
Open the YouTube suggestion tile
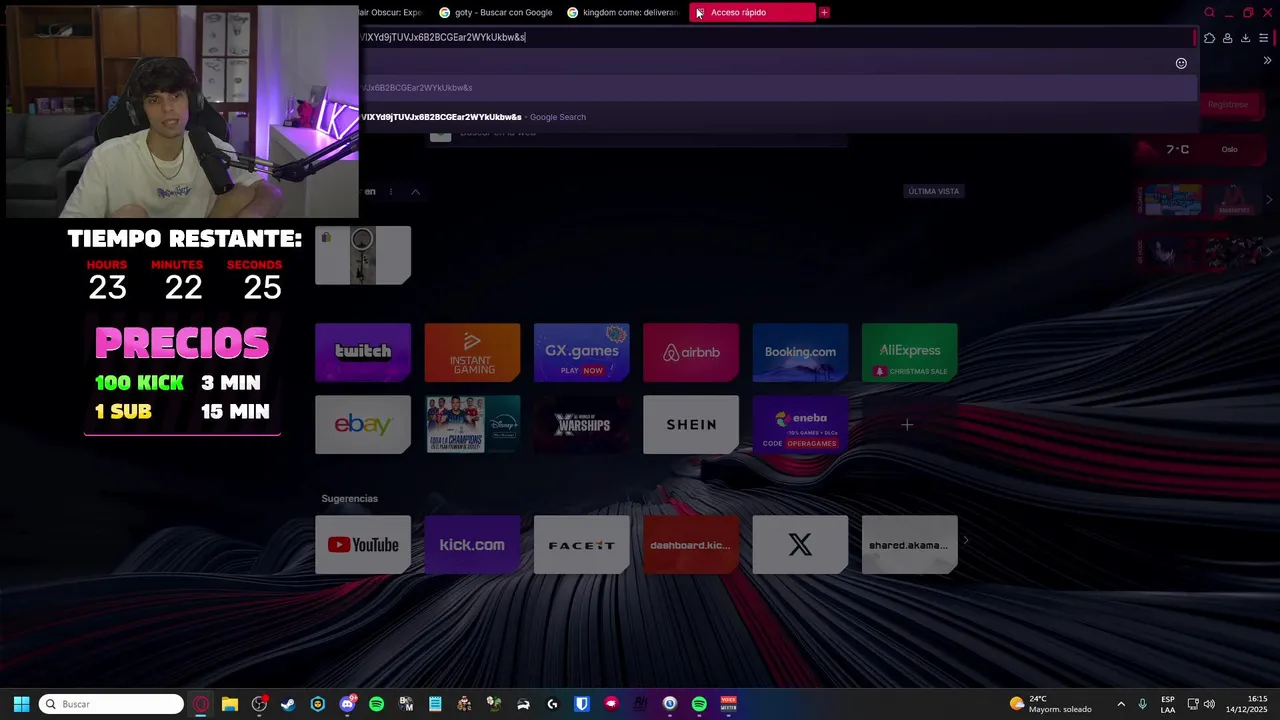[x=363, y=545]
